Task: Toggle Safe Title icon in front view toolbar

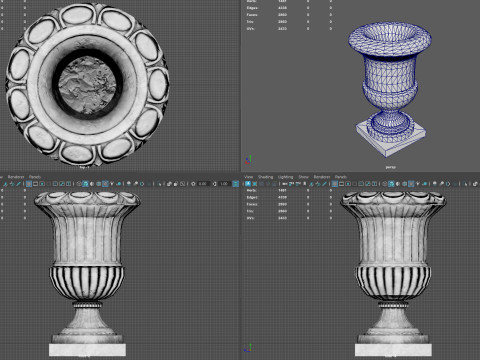Action: pyautogui.click(x=68, y=184)
